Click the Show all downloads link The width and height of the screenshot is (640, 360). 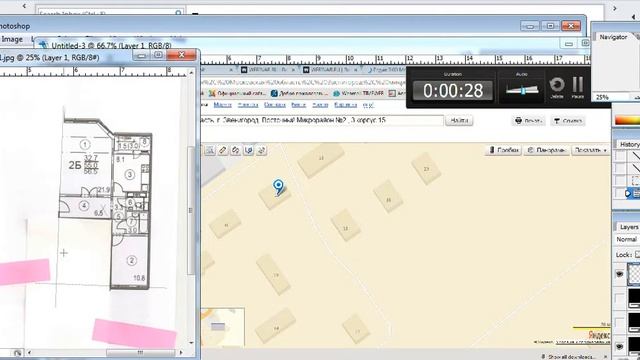pyautogui.click(x=571, y=357)
